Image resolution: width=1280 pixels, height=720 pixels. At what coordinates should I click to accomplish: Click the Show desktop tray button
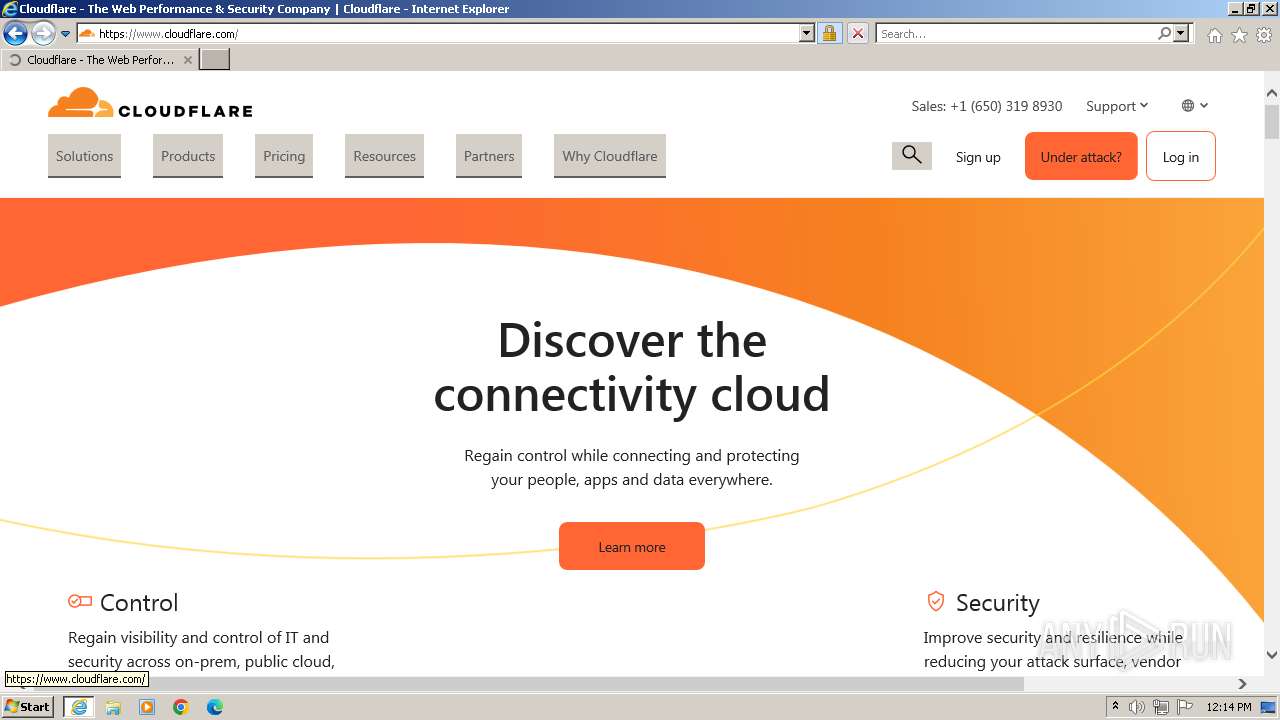(1268, 707)
